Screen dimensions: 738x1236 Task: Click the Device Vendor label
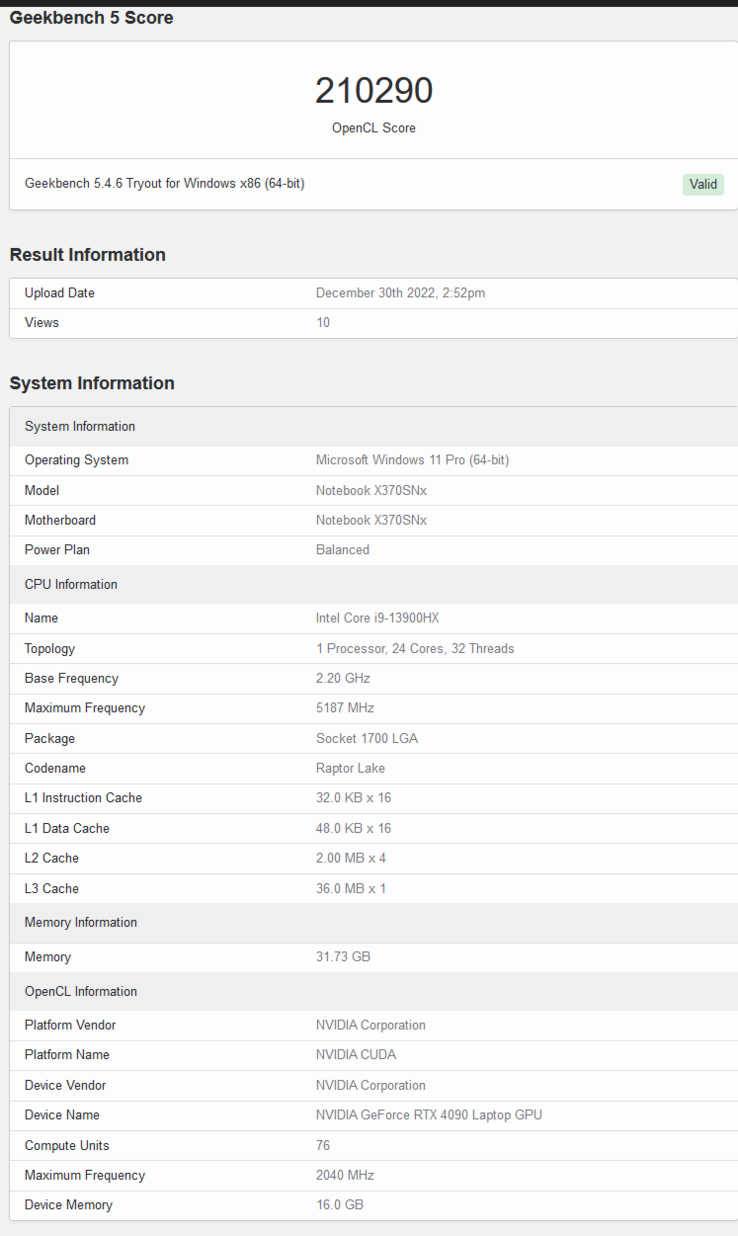[65, 1085]
